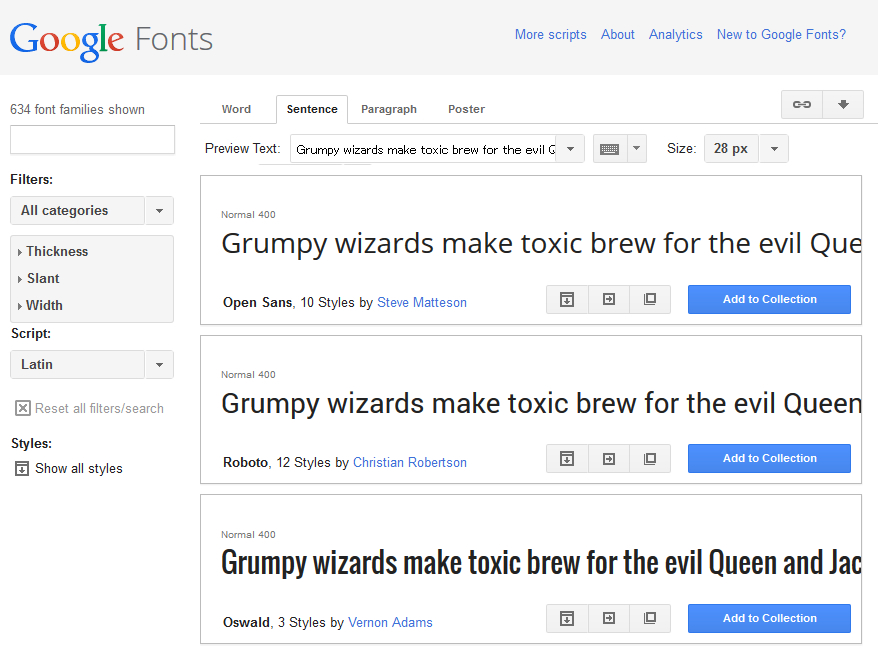Expand the Slant filter
Screen dimensions: 878x653
coord(38,278)
